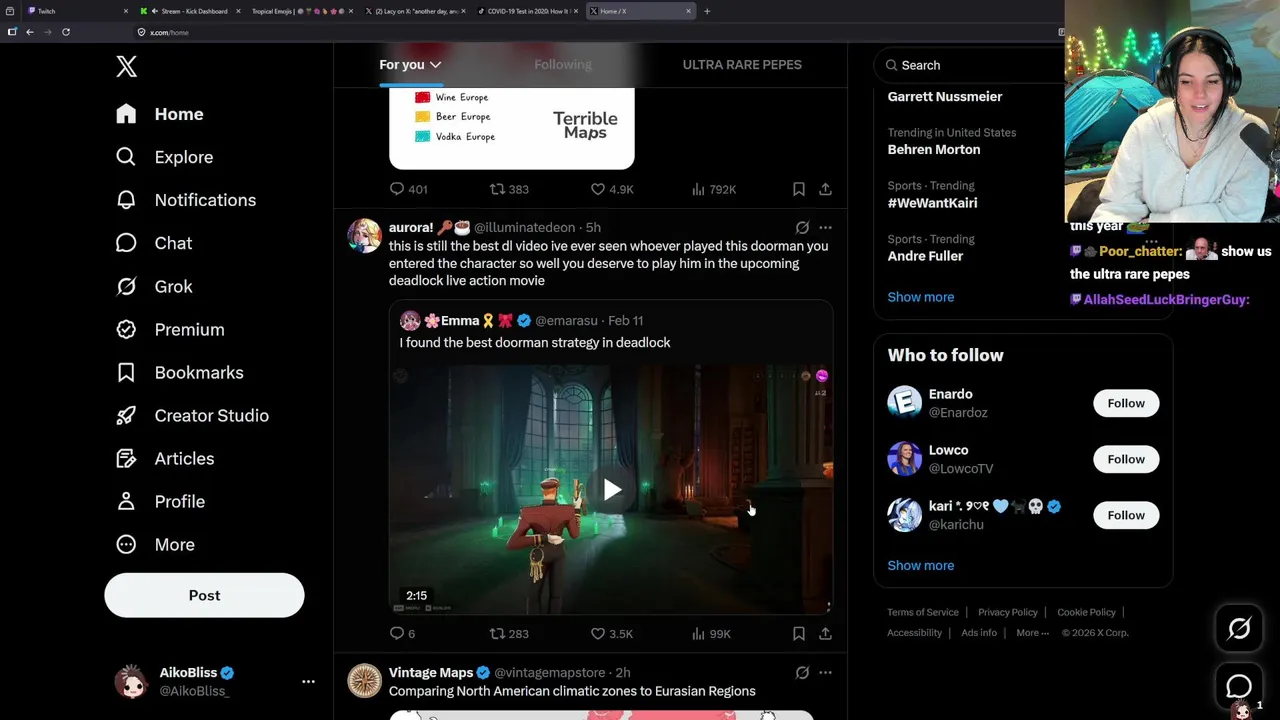Viewport: 1280px width, 720px height.
Task: Click the X logo in the sidebar
Action: pos(126,67)
